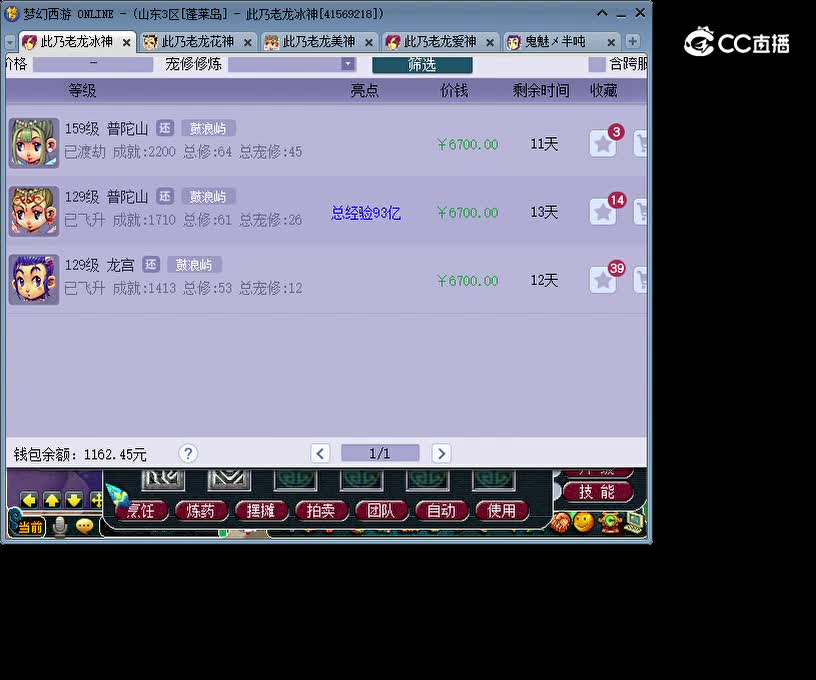816x680 pixels.
Task: Click the 摆摊 button
Action: [261, 511]
